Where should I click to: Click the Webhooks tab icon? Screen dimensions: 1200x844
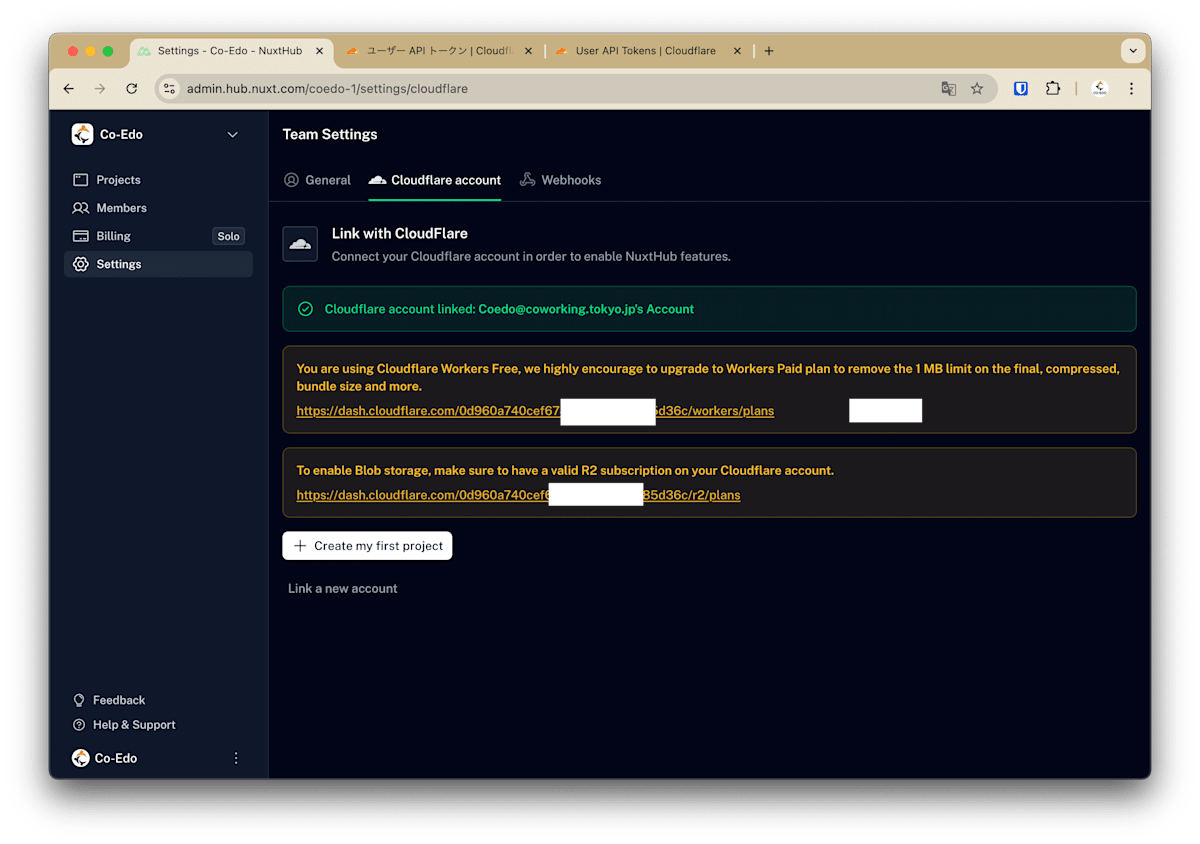[x=527, y=180]
